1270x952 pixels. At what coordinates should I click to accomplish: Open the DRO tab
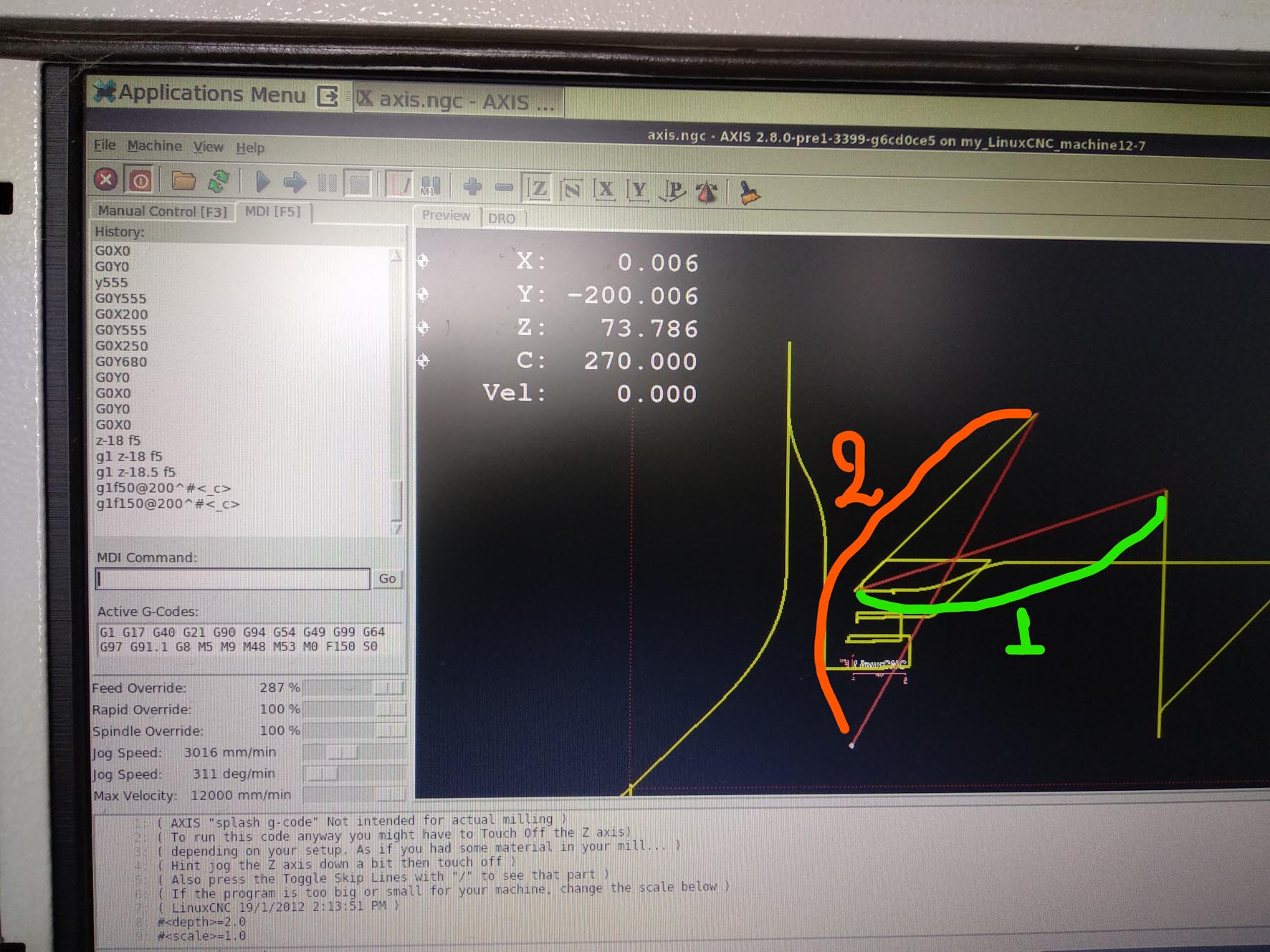(x=501, y=218)
